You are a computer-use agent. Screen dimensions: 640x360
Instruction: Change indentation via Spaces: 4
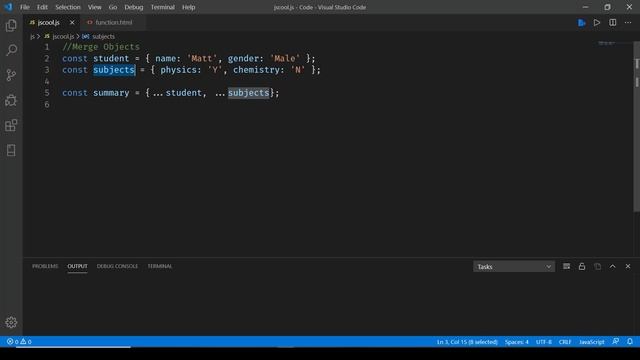516,342
